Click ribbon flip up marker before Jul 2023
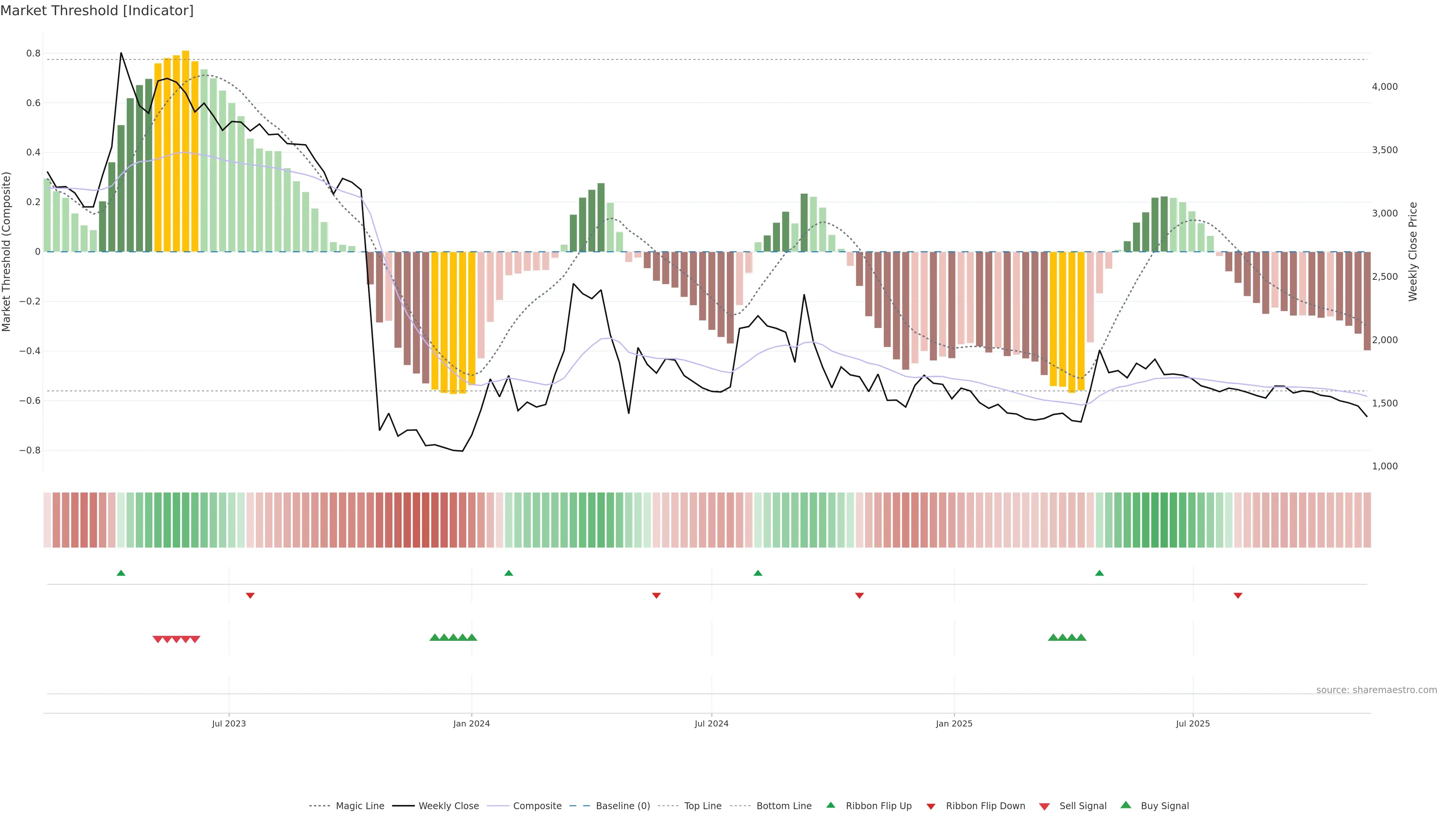Screen dimensions: 1456x819 pos(121,573)
